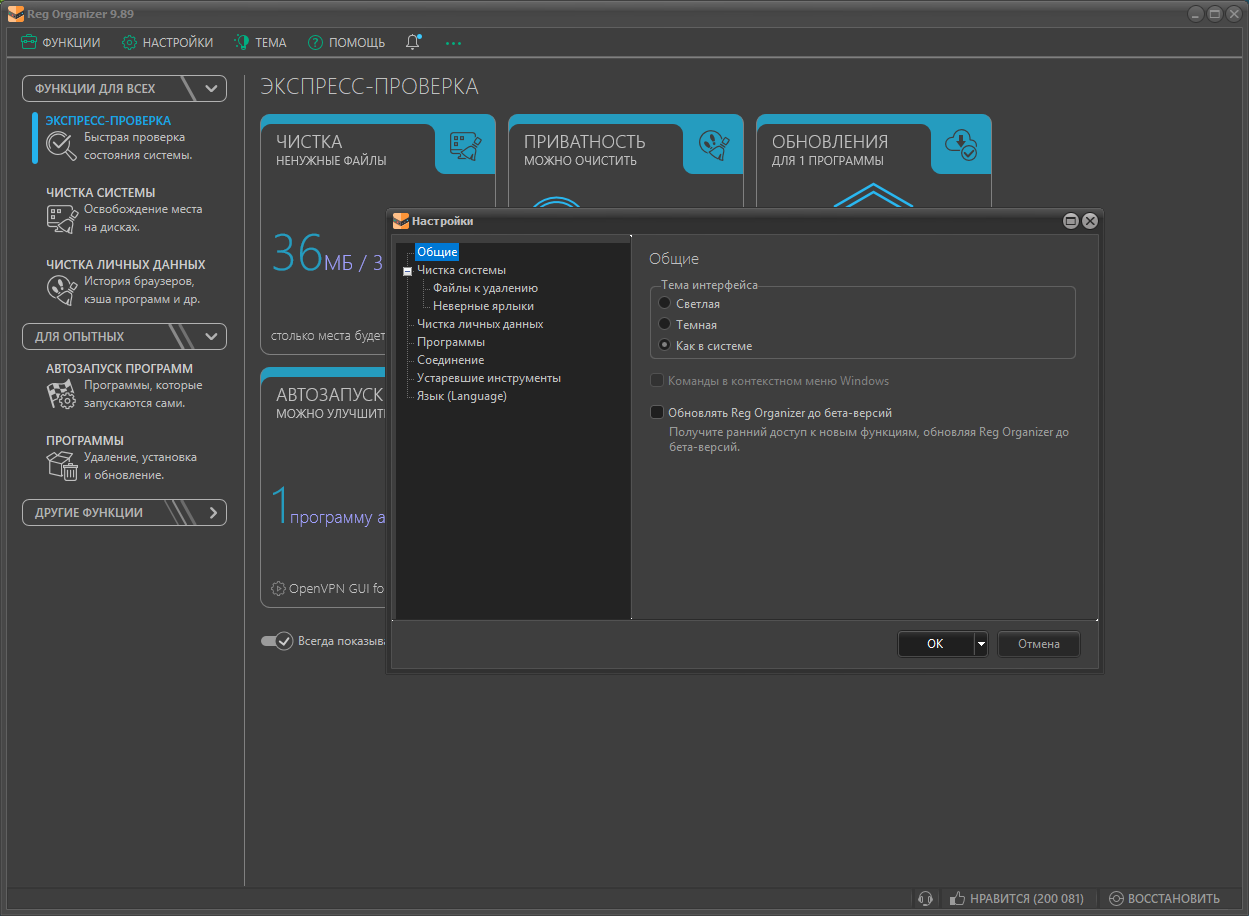Viewport: 1249px width, 916px height.
Task: Select Язык (Language) in settings tree
Action: click(x=462, y=396)
